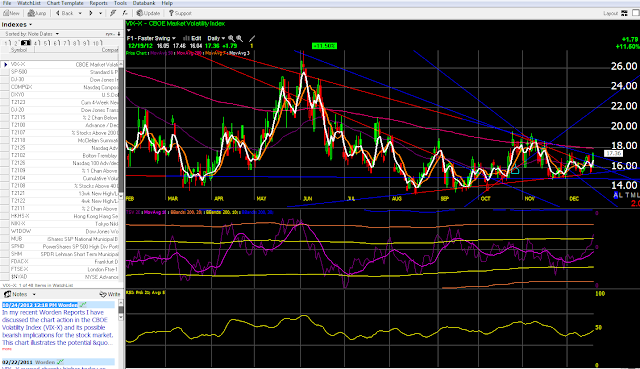
Task: Click the Layout grid icon
Action: (624, 13)
